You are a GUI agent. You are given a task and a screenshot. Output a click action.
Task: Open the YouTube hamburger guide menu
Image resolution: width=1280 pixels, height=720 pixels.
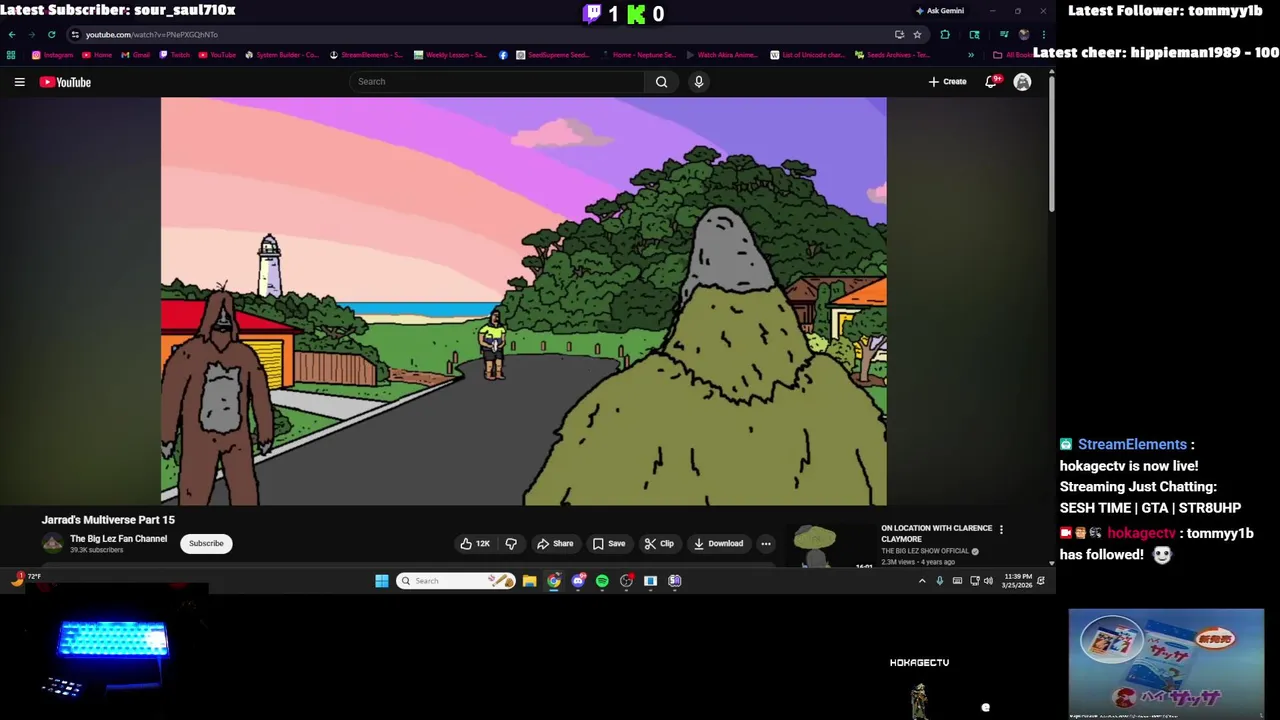(19, 82)
